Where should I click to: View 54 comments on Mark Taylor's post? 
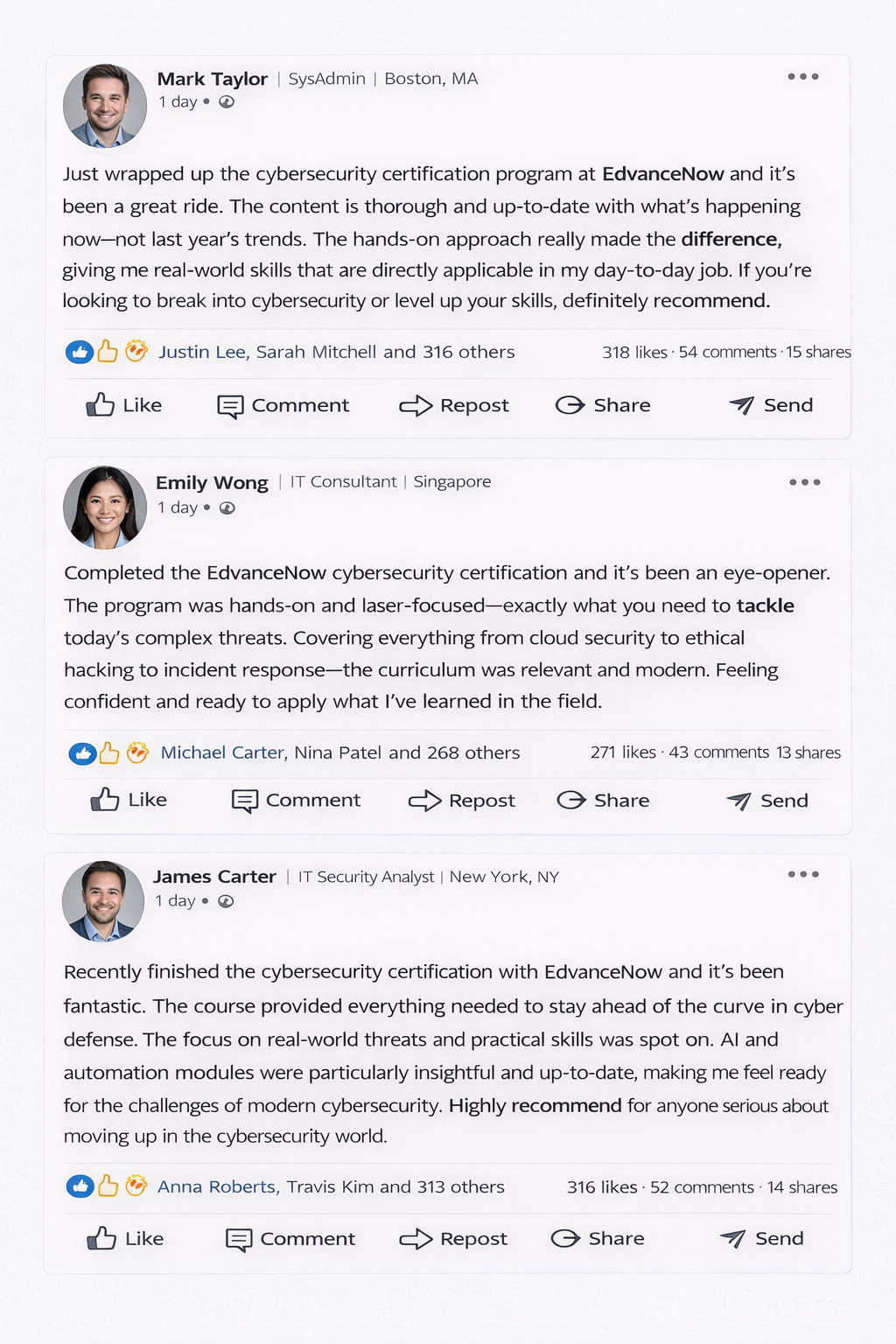click(727, 352)
